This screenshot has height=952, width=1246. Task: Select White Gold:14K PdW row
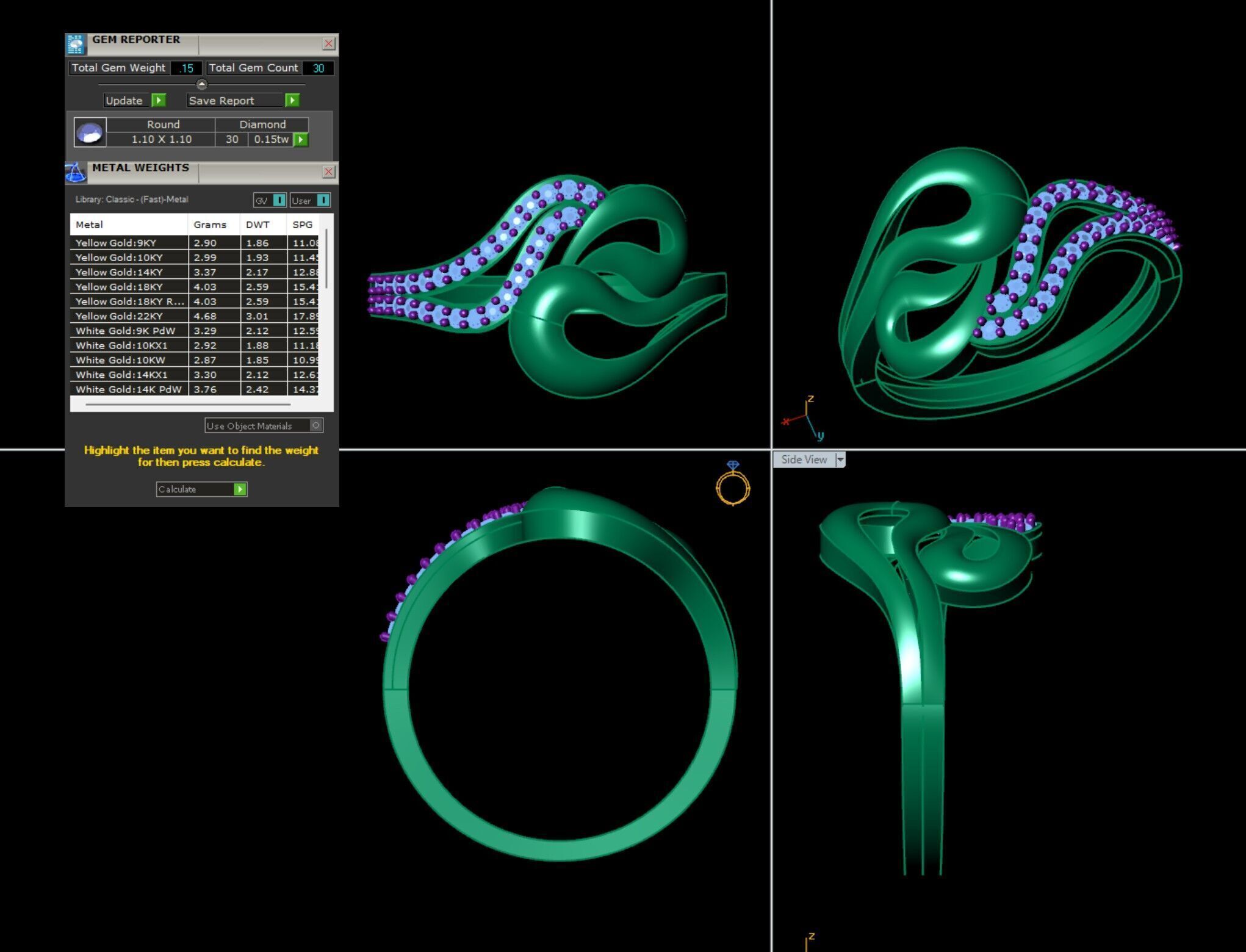[x=194, y=389]
